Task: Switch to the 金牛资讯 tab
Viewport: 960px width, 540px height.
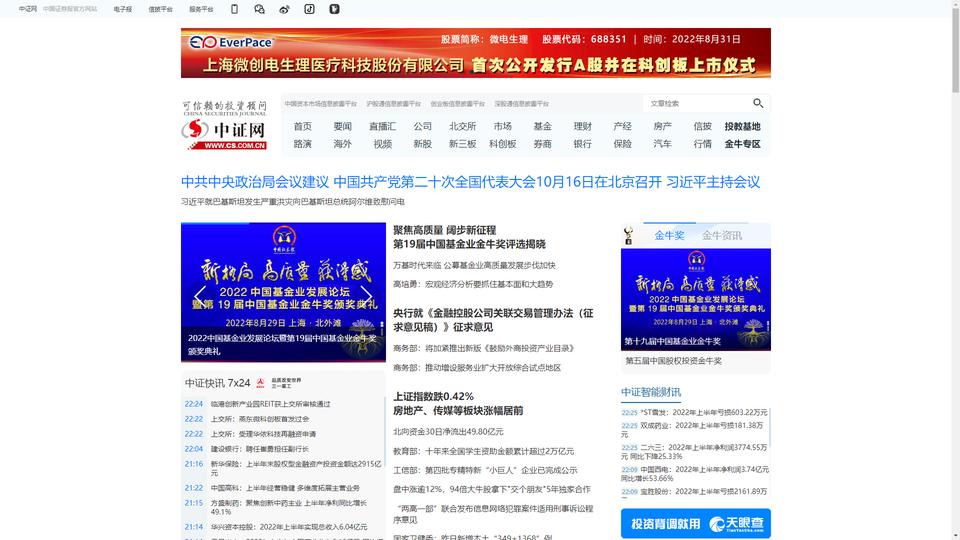Action: click(x=722, y=236)
